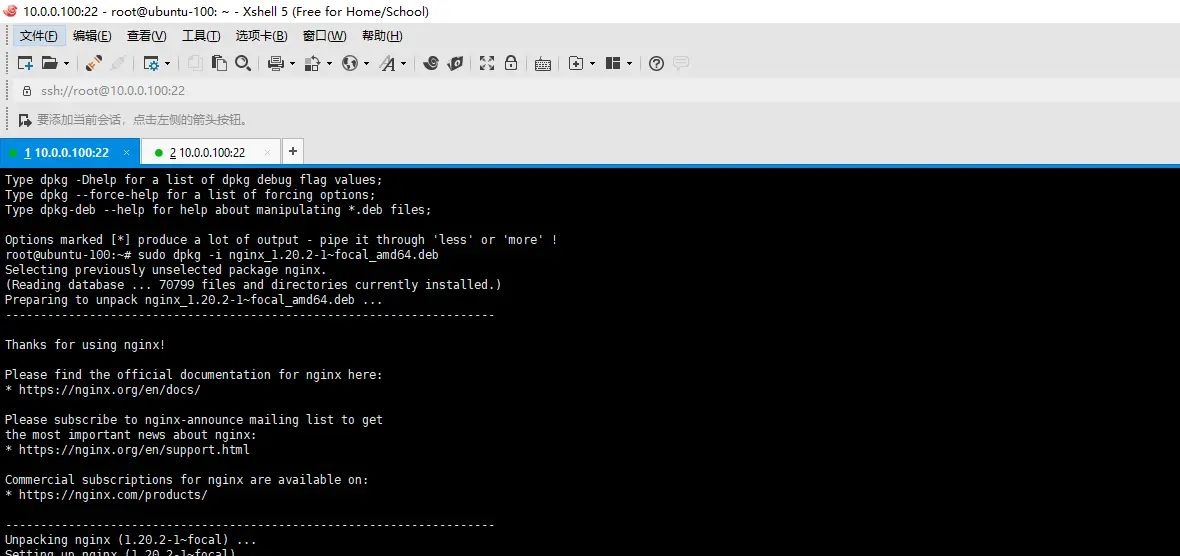Click the Help question mark icon
1180x556 pixels.
(x=656, y=63)
